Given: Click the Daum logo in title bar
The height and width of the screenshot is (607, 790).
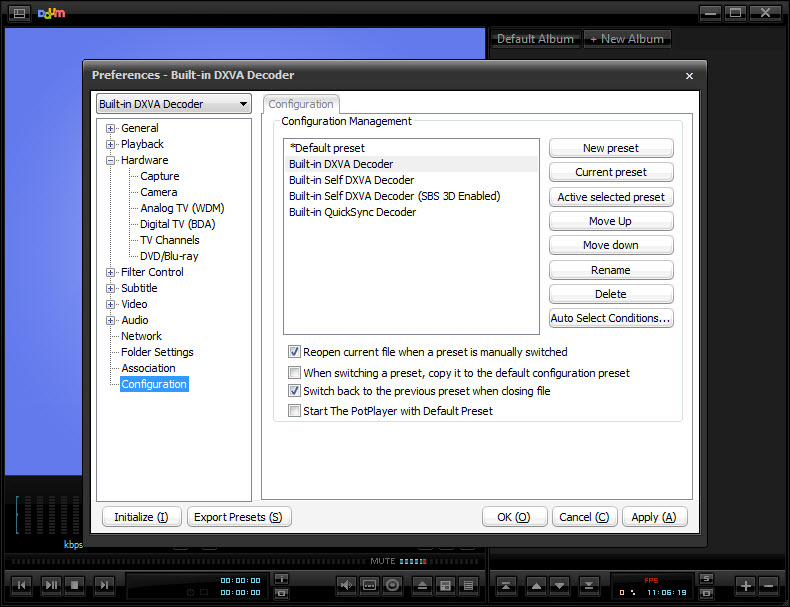Looking at the screenshot, I should (51, 13).
